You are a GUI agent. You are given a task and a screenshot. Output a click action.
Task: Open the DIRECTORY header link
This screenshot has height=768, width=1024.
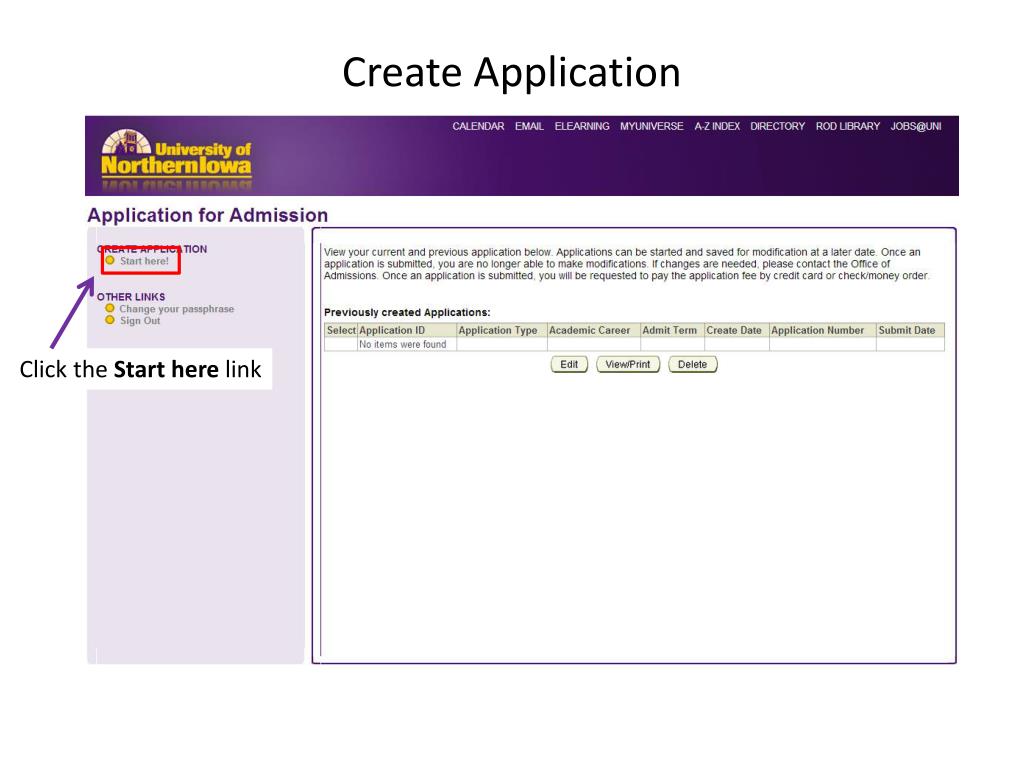tap(777, 126)
